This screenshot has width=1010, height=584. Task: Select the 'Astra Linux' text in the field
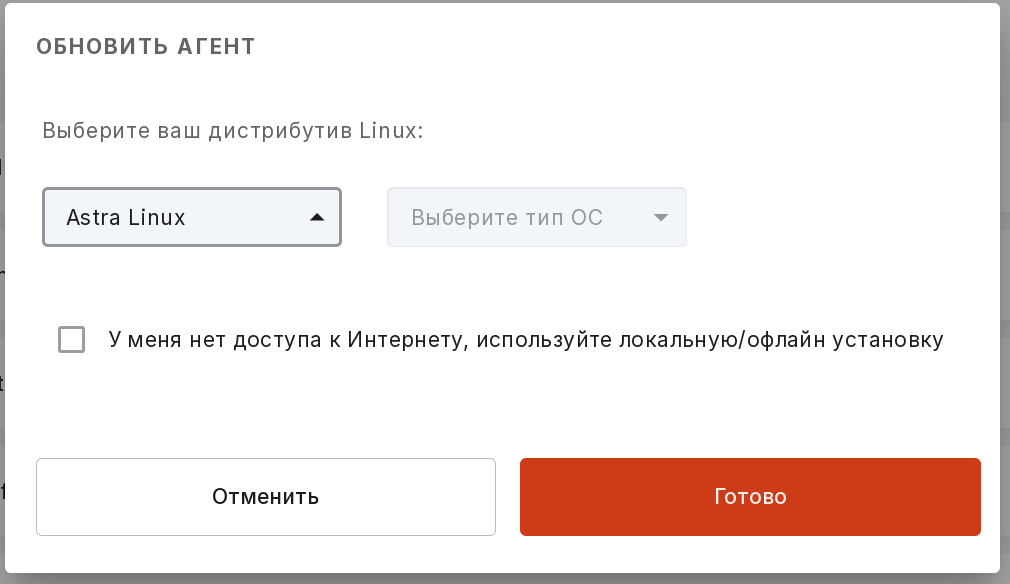pos(126,218)
